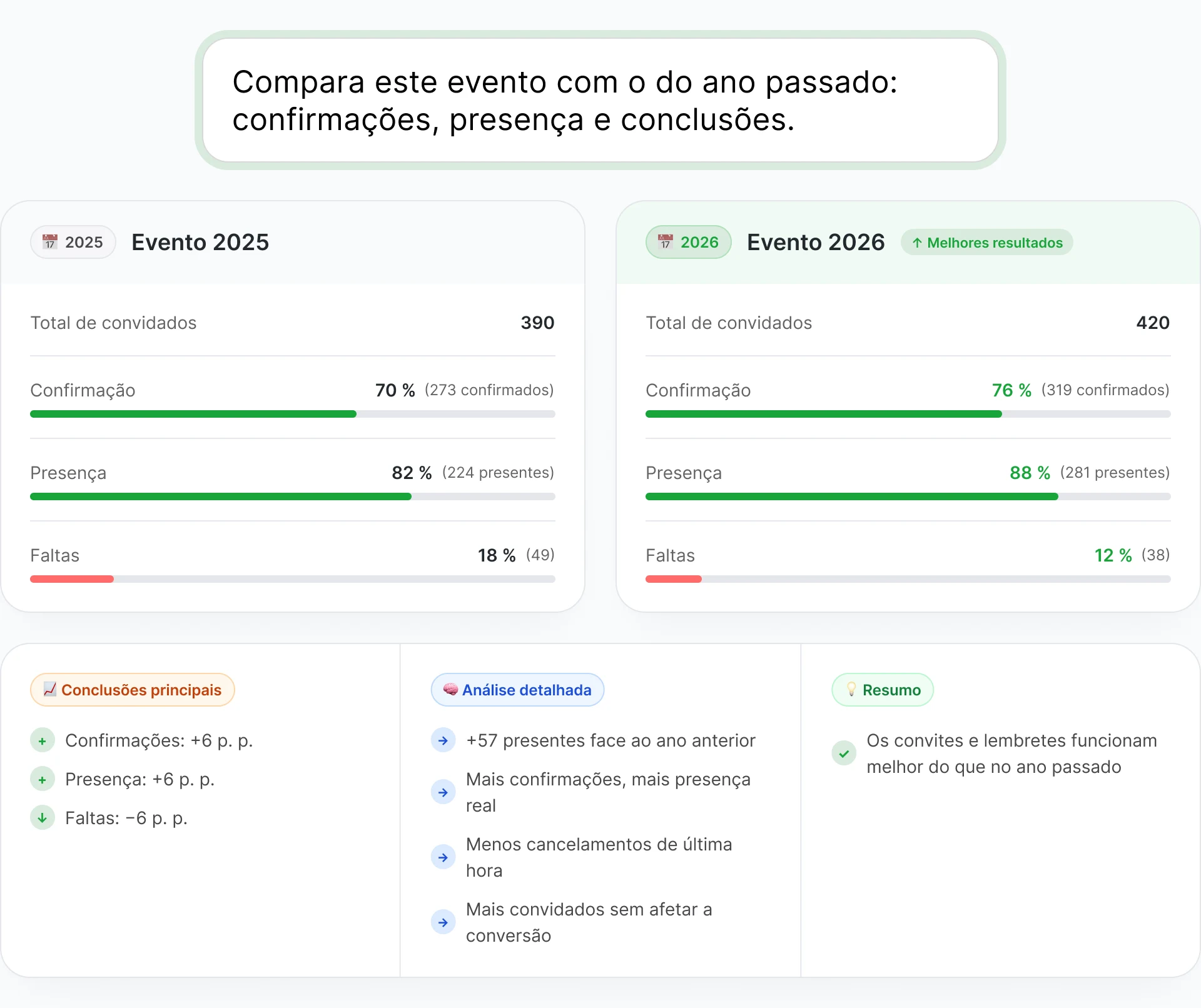Screen dimensions: 1201x1008
Task: Click the chart icon in Conclusões principais
Action: [50, 689]
